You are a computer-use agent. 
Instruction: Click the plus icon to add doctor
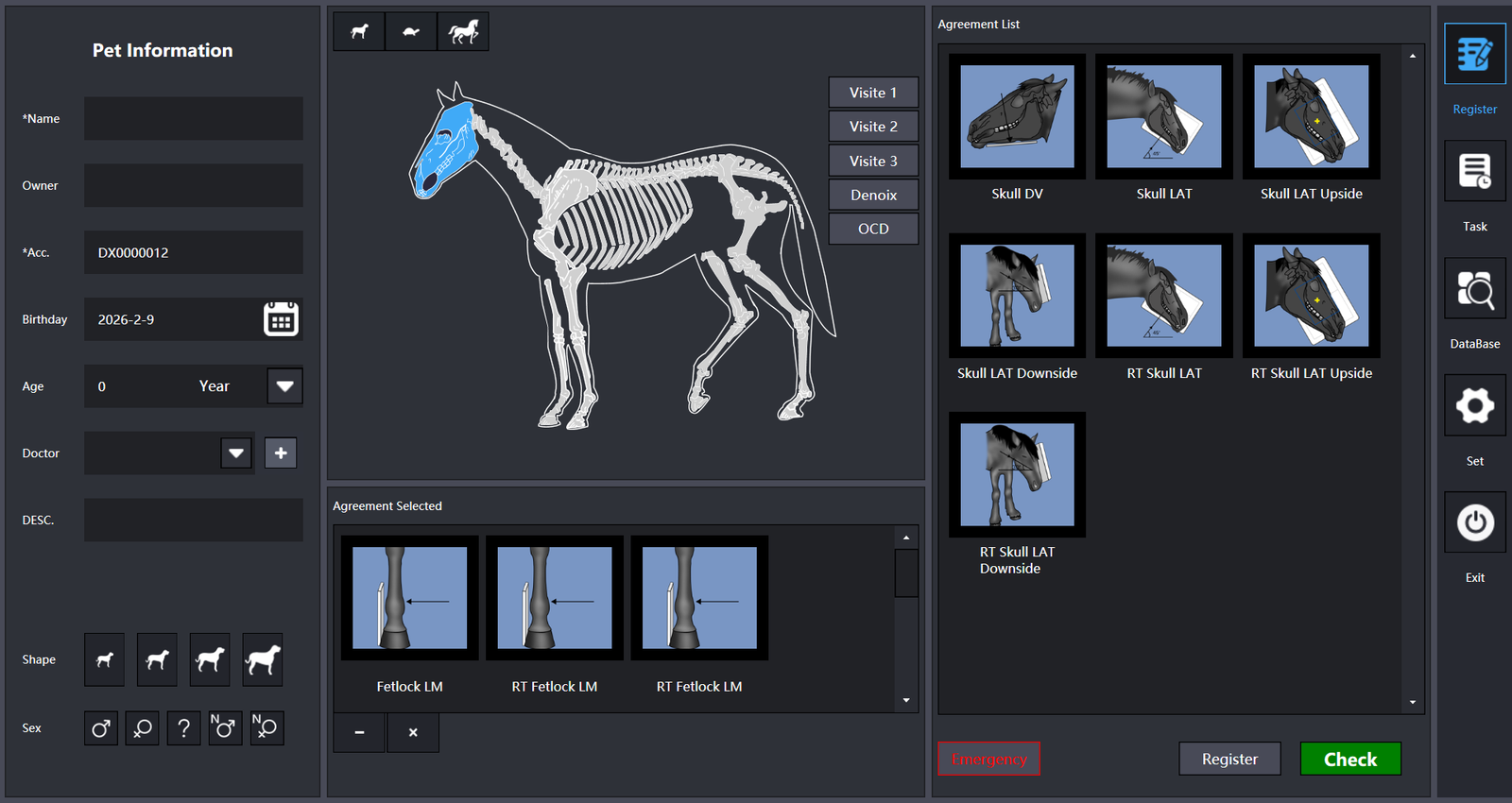coord(281,453)
